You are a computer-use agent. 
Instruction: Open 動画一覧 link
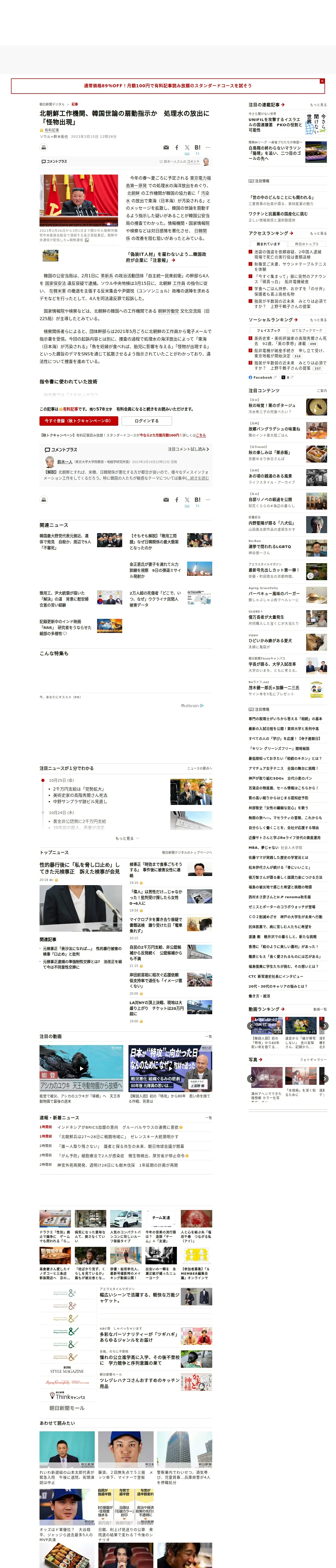320,1009
